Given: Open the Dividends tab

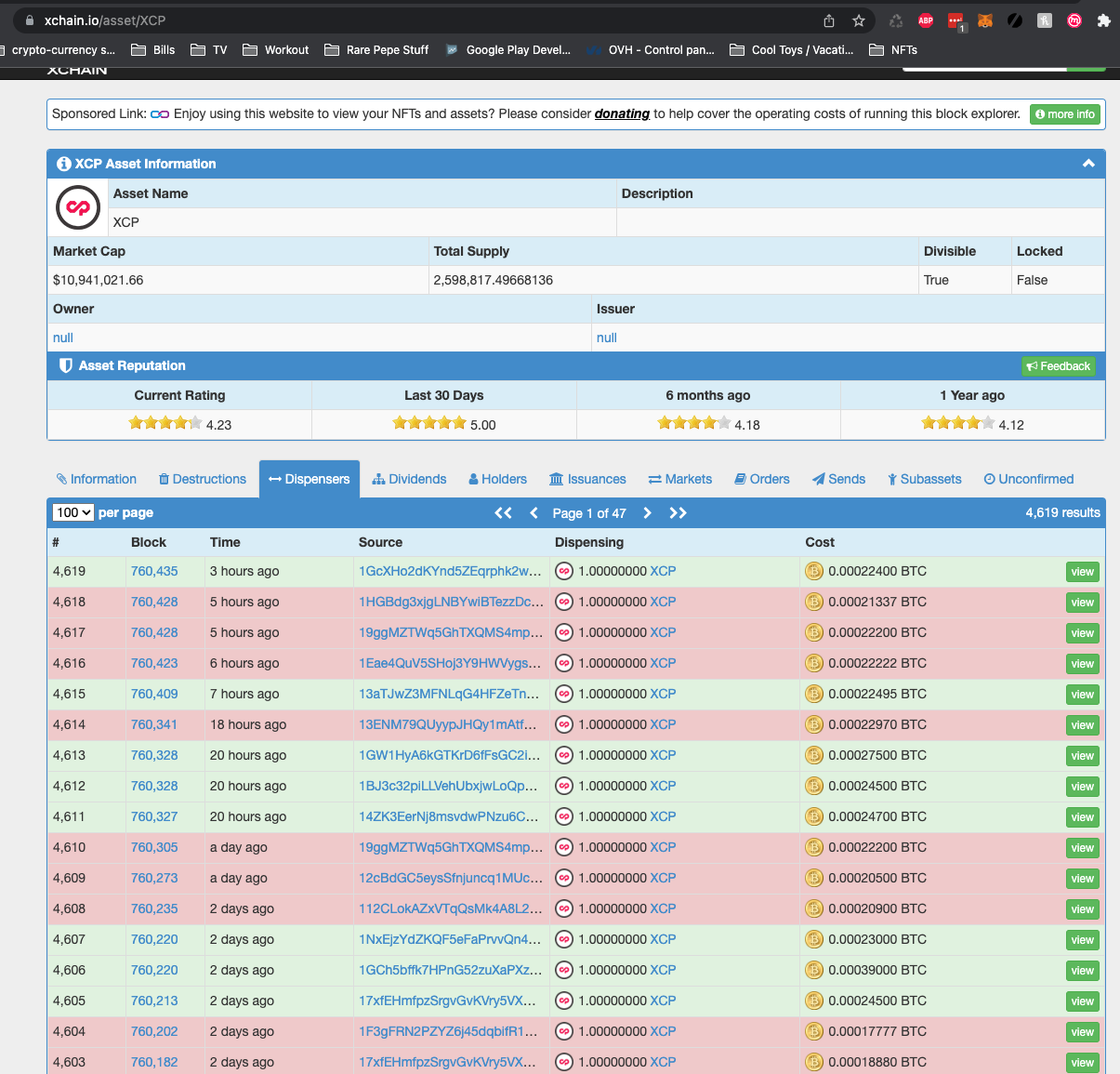Looking at the screenshot, I should [409, 479].
